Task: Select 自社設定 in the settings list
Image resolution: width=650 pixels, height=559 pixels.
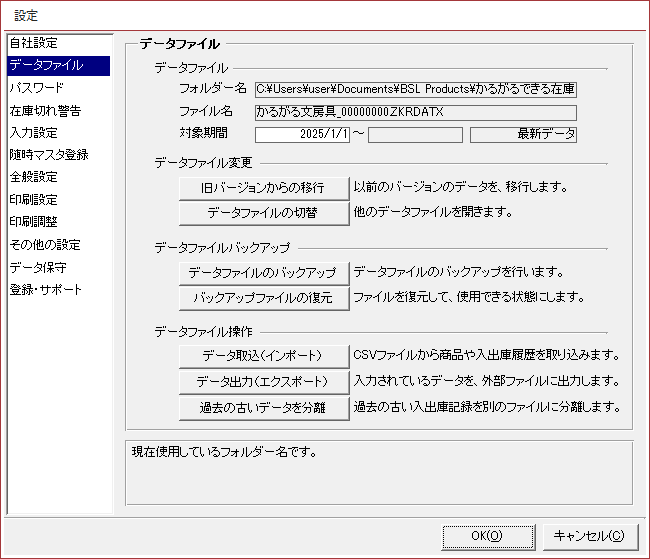Action: [34, 43]
